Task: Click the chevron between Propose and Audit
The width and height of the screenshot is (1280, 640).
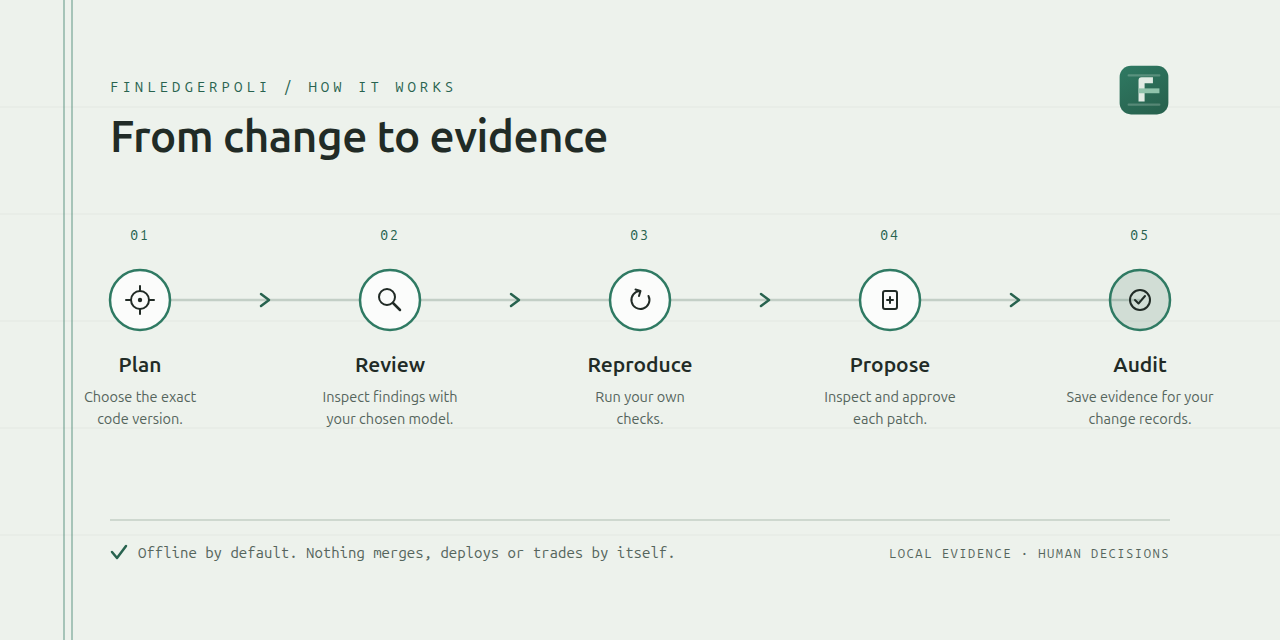Action: tap(1015, 300)
